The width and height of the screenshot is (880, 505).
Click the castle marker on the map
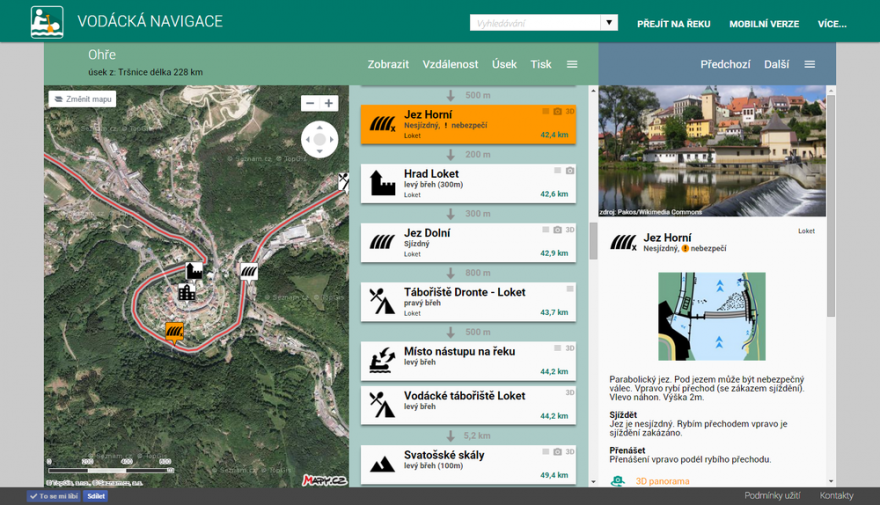[x=194, y=271]
